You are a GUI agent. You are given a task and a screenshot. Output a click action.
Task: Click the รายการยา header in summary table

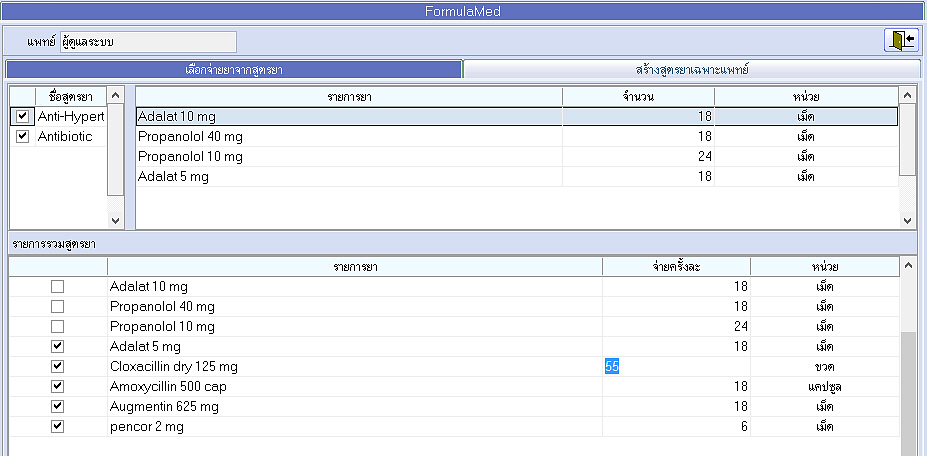click(355, 267)
